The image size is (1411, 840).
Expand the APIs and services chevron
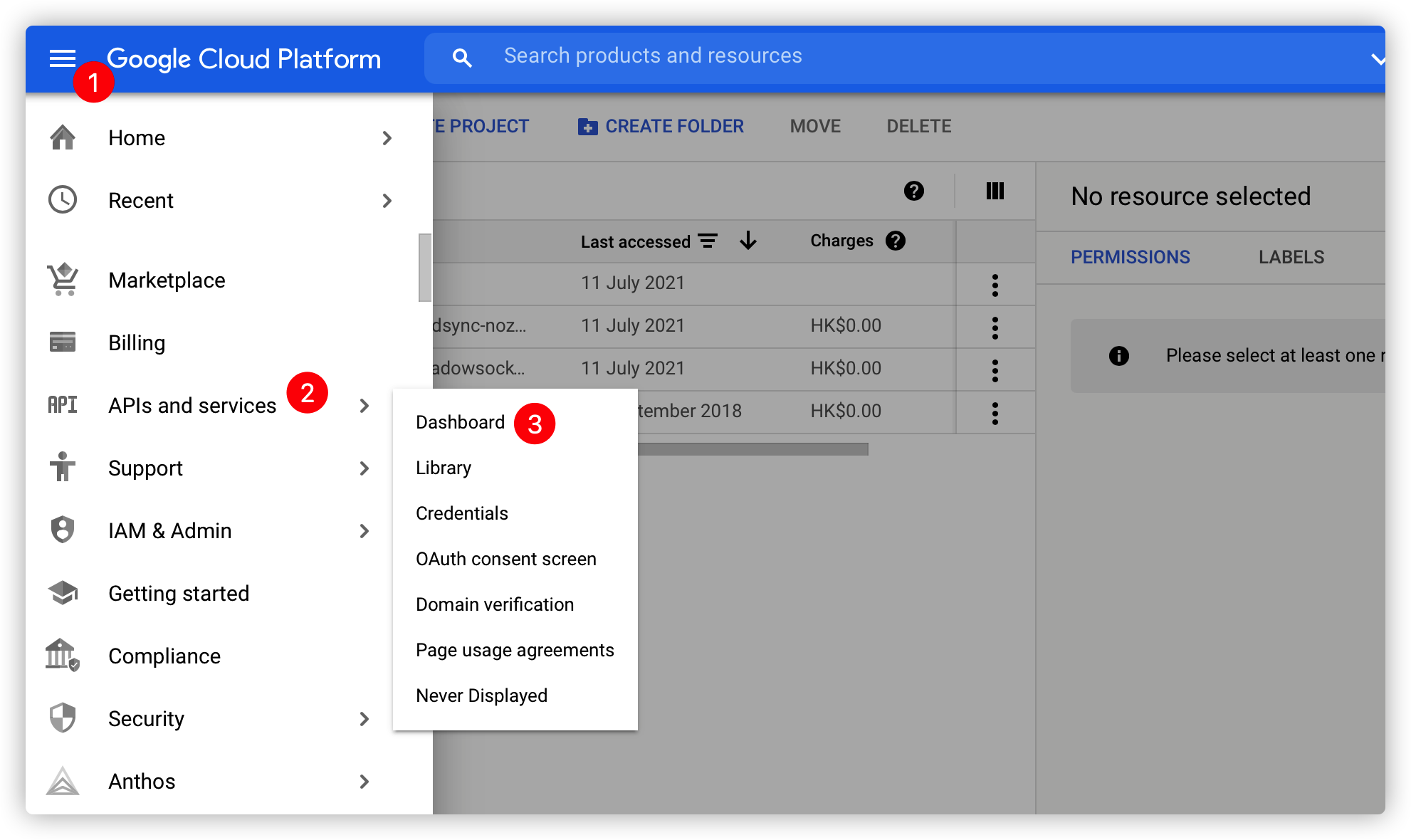tap(364, 406)
